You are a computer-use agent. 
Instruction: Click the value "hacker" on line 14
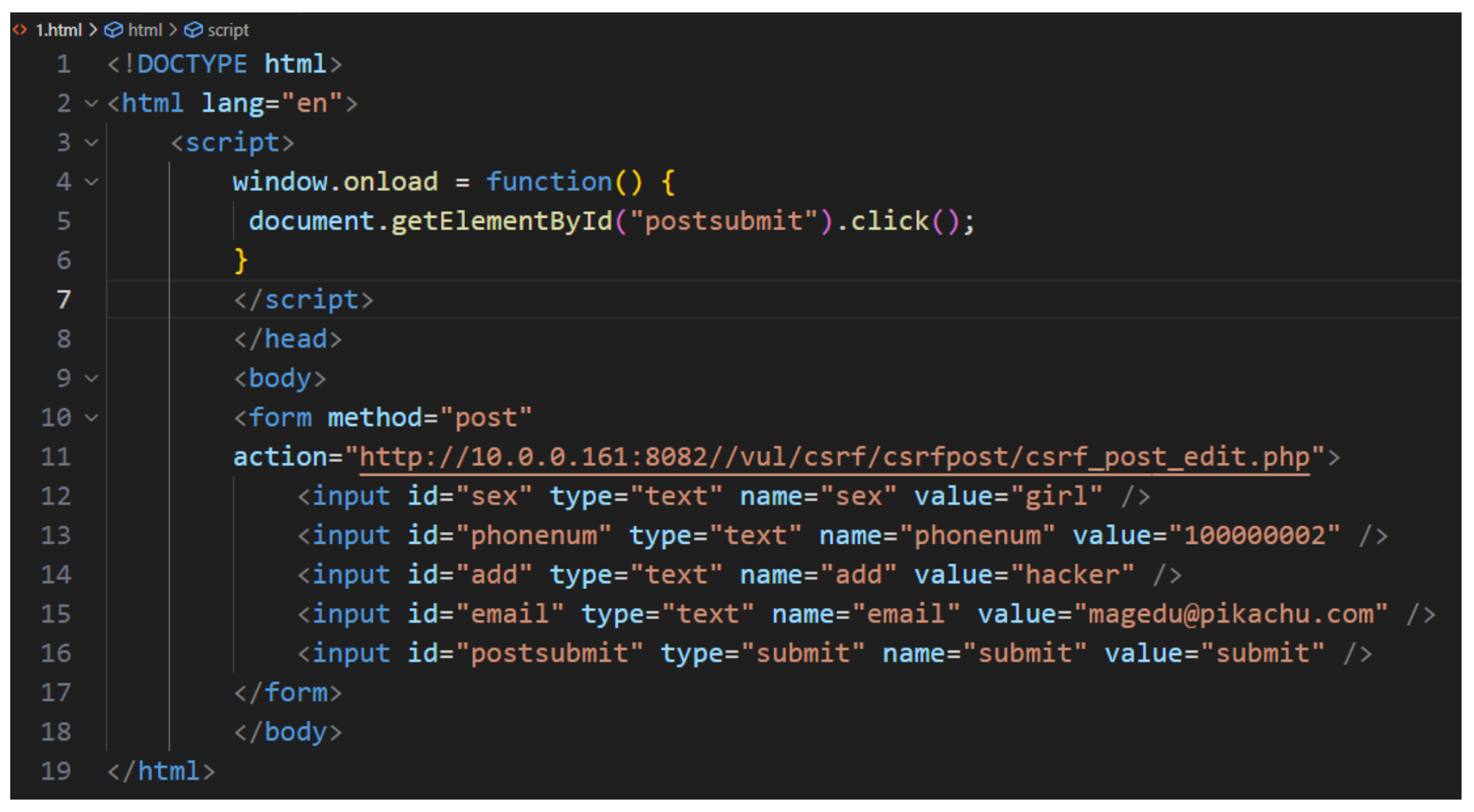1071,575
